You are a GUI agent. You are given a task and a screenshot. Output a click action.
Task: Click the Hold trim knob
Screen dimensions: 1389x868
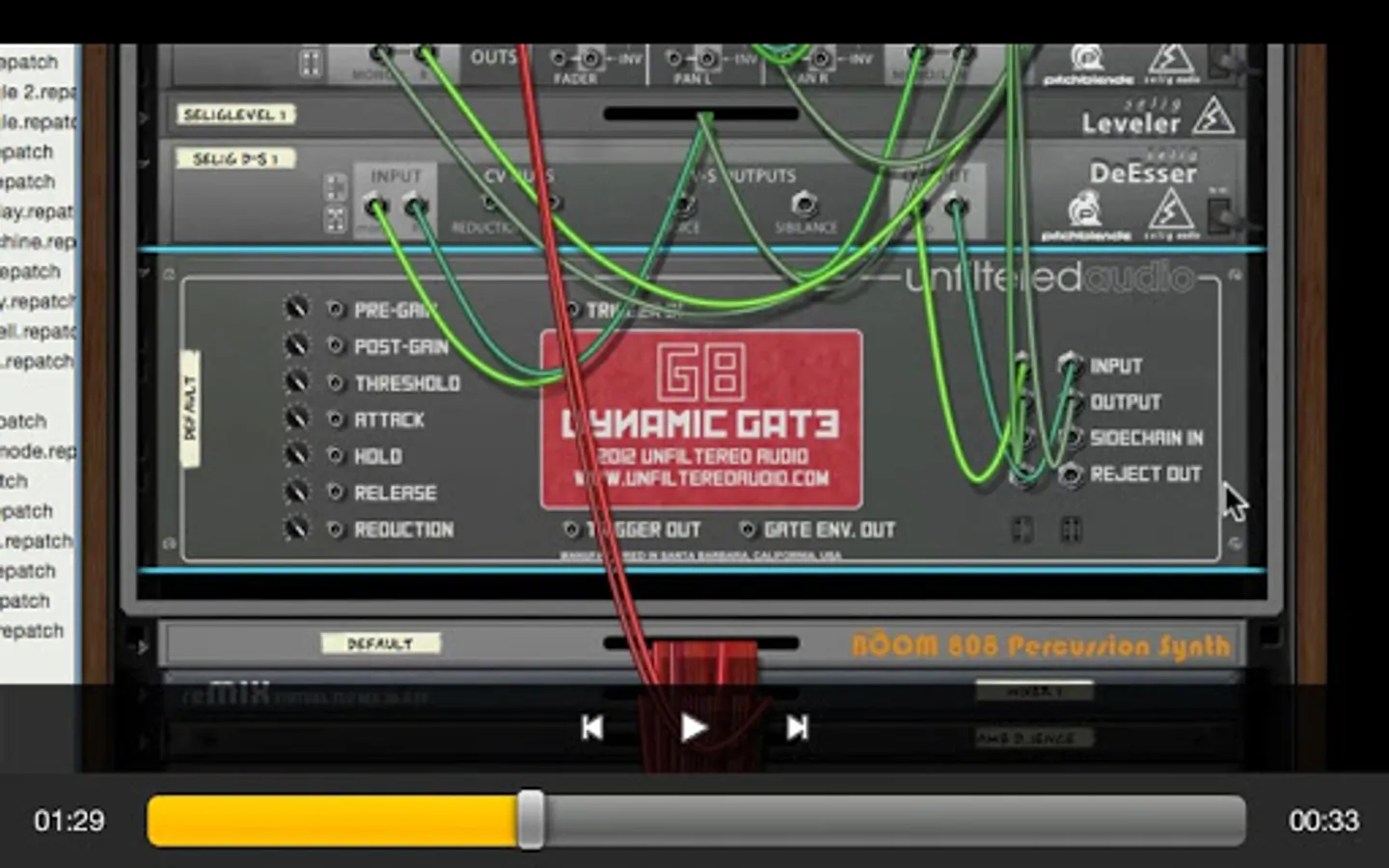[296, 455]
